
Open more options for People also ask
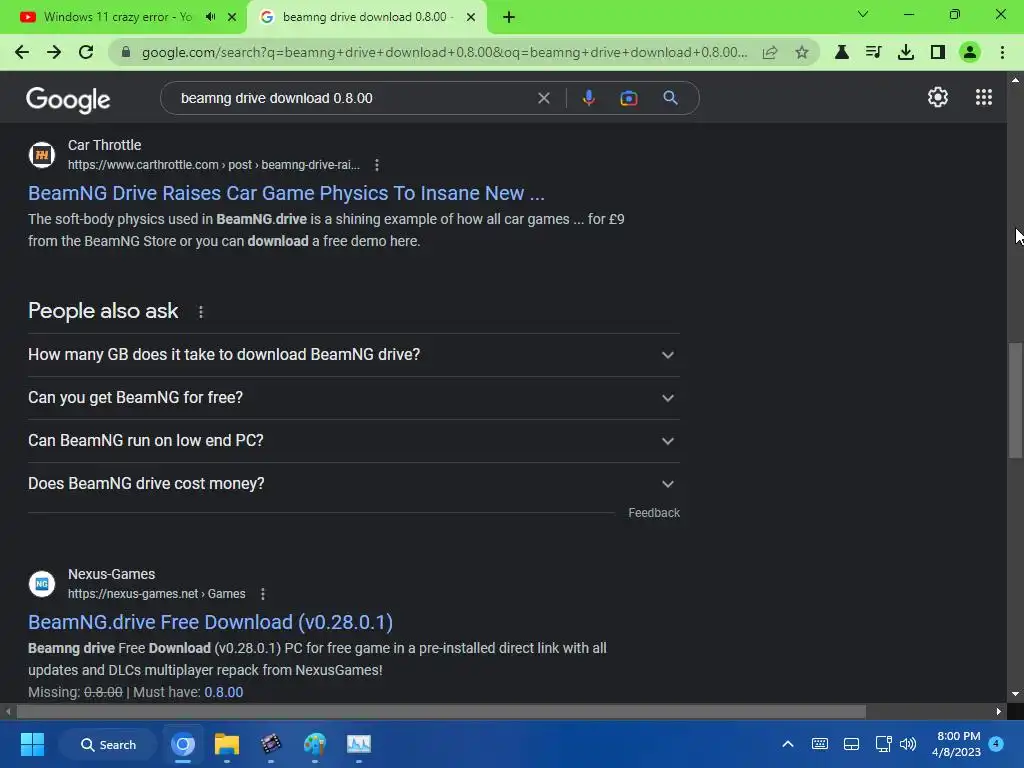[200, 312]
